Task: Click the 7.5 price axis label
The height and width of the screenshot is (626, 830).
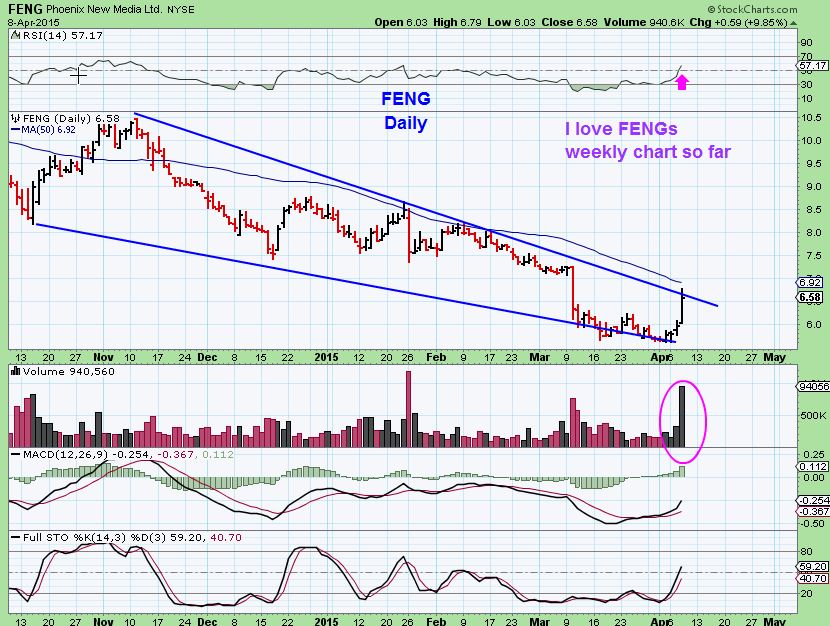Action: click(814, 256)
